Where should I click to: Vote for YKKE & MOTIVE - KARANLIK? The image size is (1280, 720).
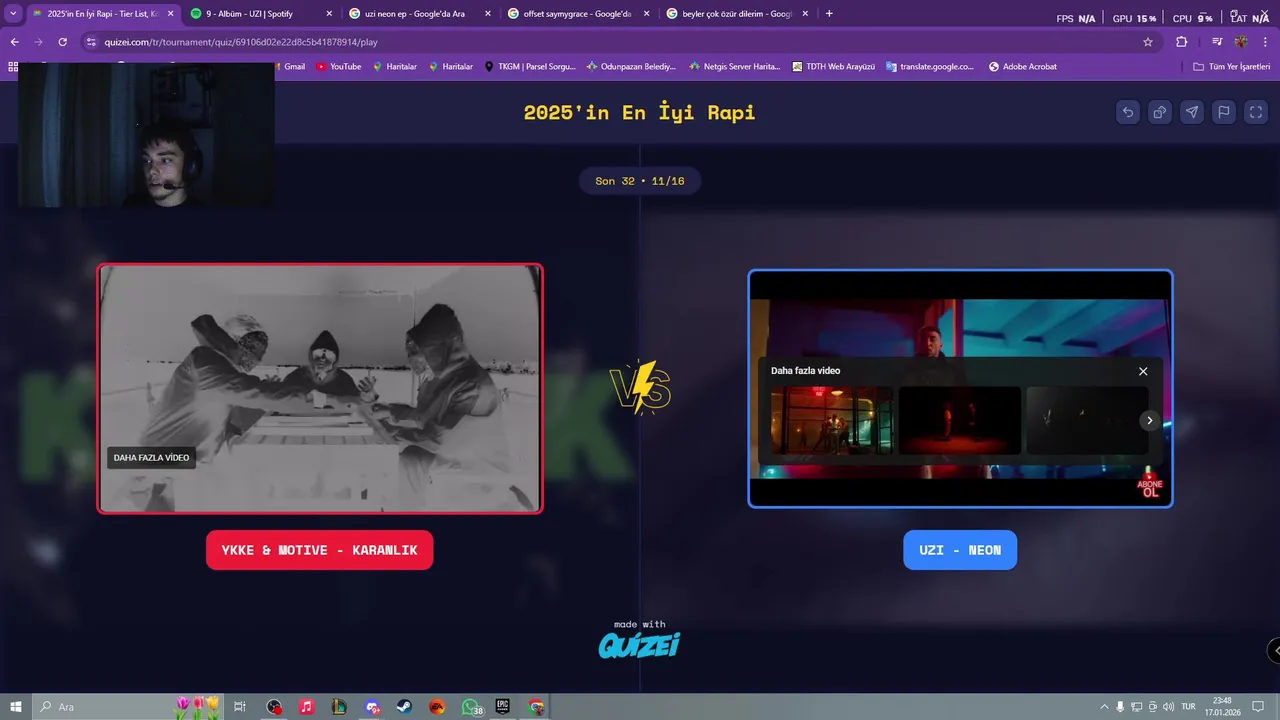coord(320,550)
